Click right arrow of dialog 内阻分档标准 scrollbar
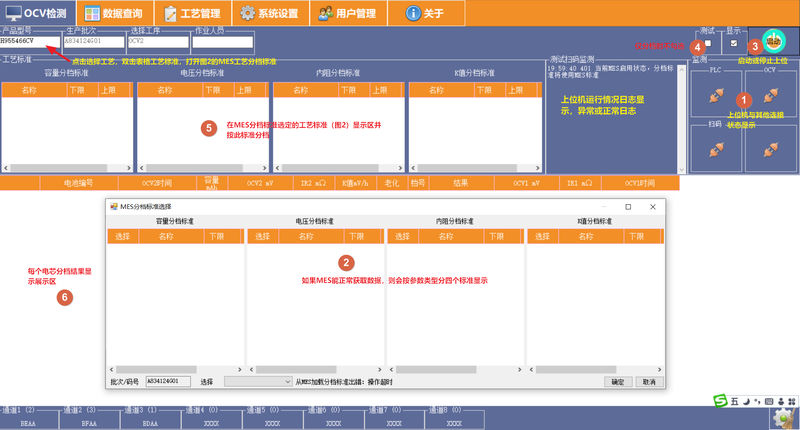The width and height of the screenshot is (800, 430). [x=519, y=370]
